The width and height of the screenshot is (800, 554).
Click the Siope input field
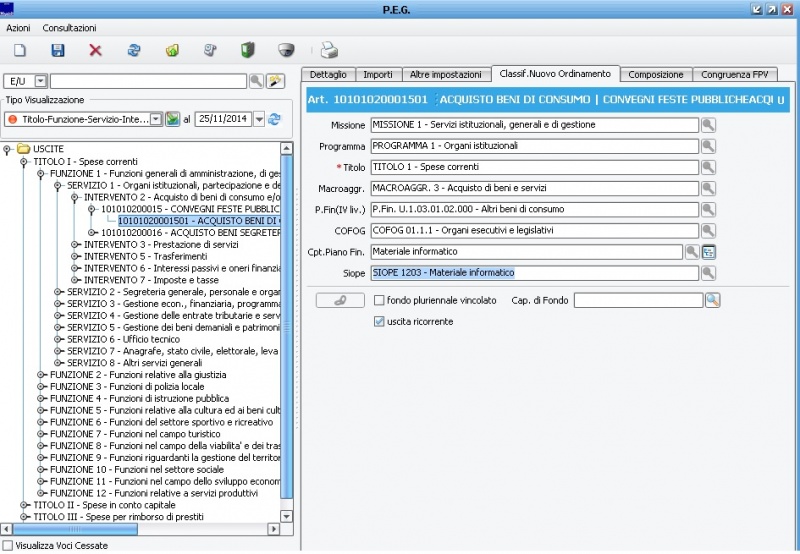click(x=533, y=272)
